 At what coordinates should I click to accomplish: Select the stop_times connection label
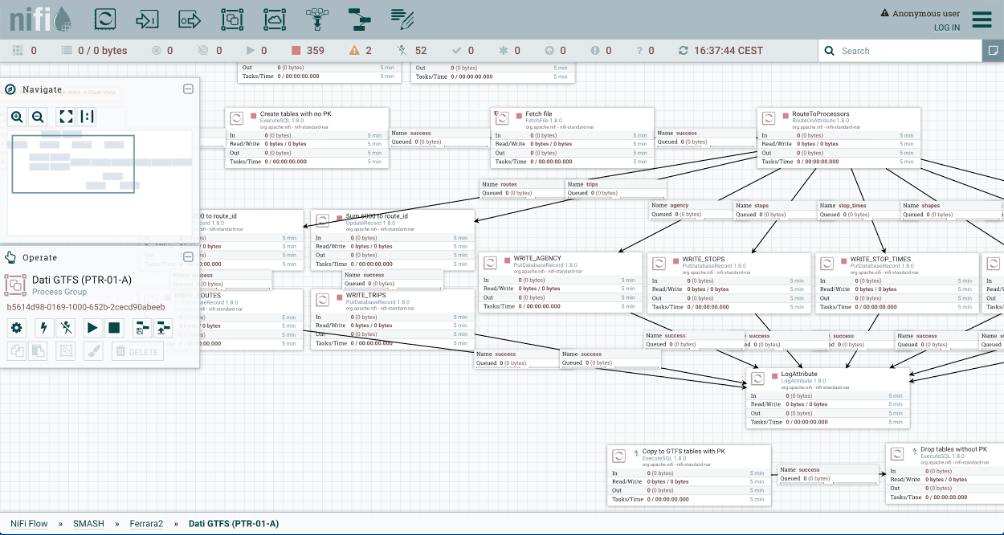[860, 210]
